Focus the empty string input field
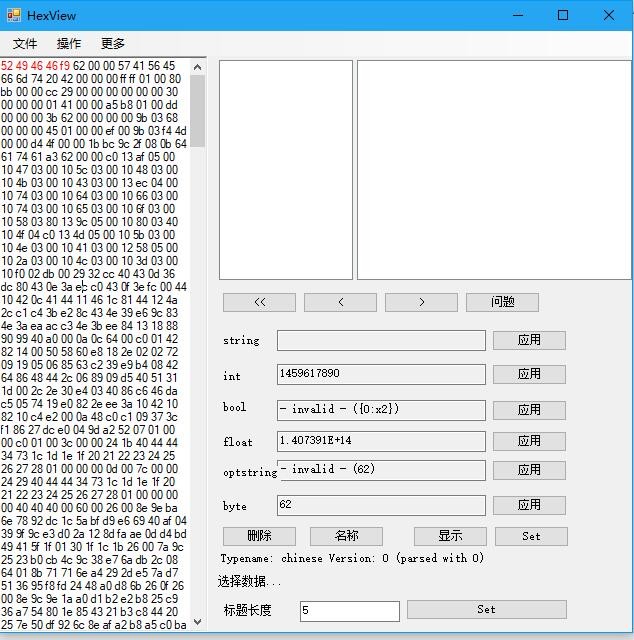The height and width of the screenshot is (640, 634). tap(381, 340)
